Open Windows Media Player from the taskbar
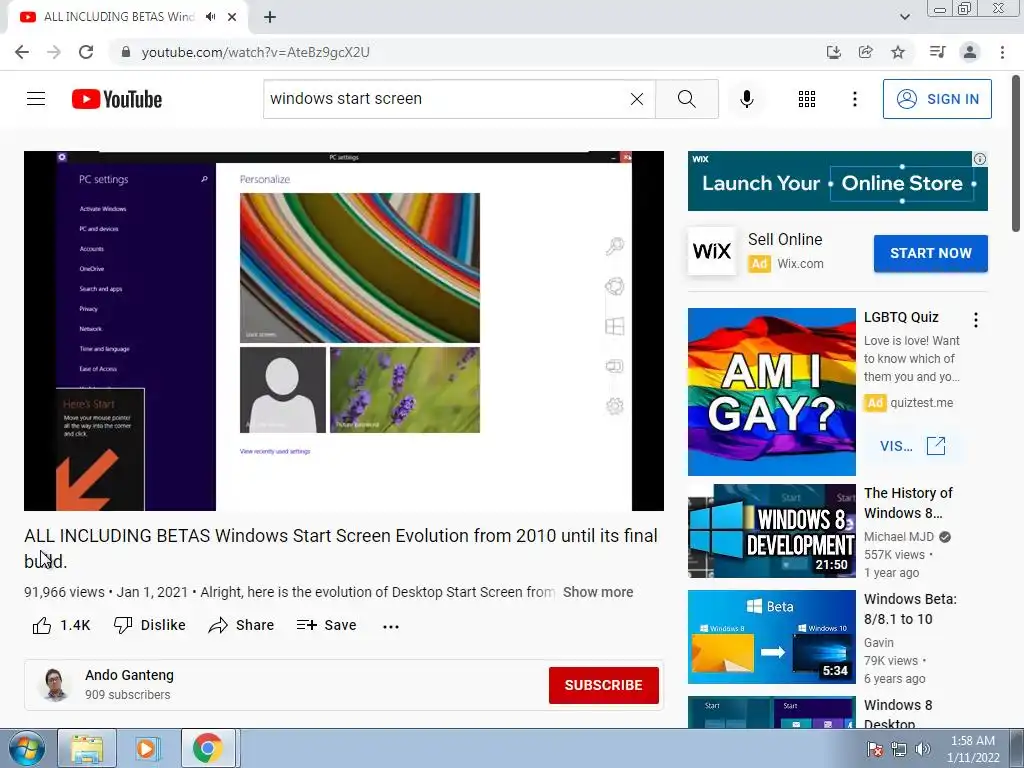This screenshot has width=1024, height=768. point(147,748)
